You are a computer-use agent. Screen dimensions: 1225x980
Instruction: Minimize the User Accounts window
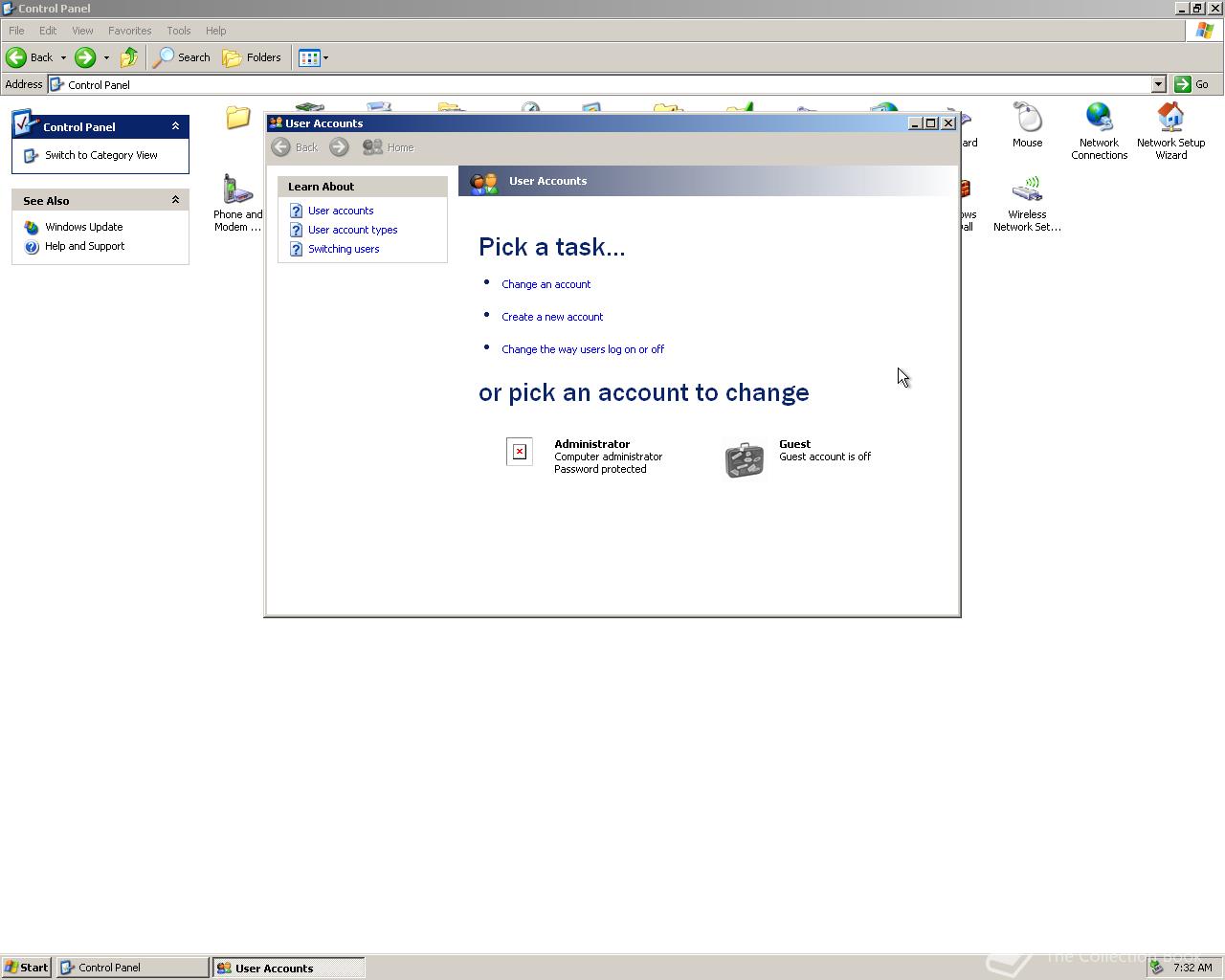[x=915, y=122]
